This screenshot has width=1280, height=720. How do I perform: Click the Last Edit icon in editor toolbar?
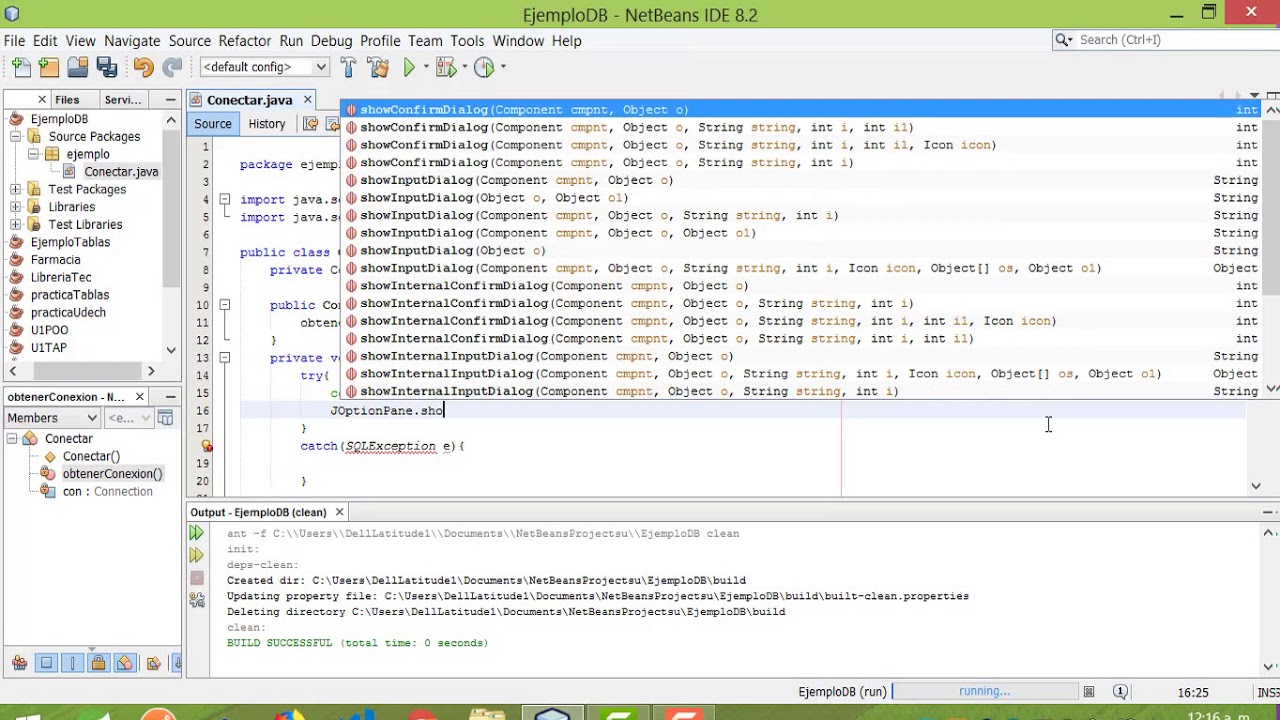311,124
